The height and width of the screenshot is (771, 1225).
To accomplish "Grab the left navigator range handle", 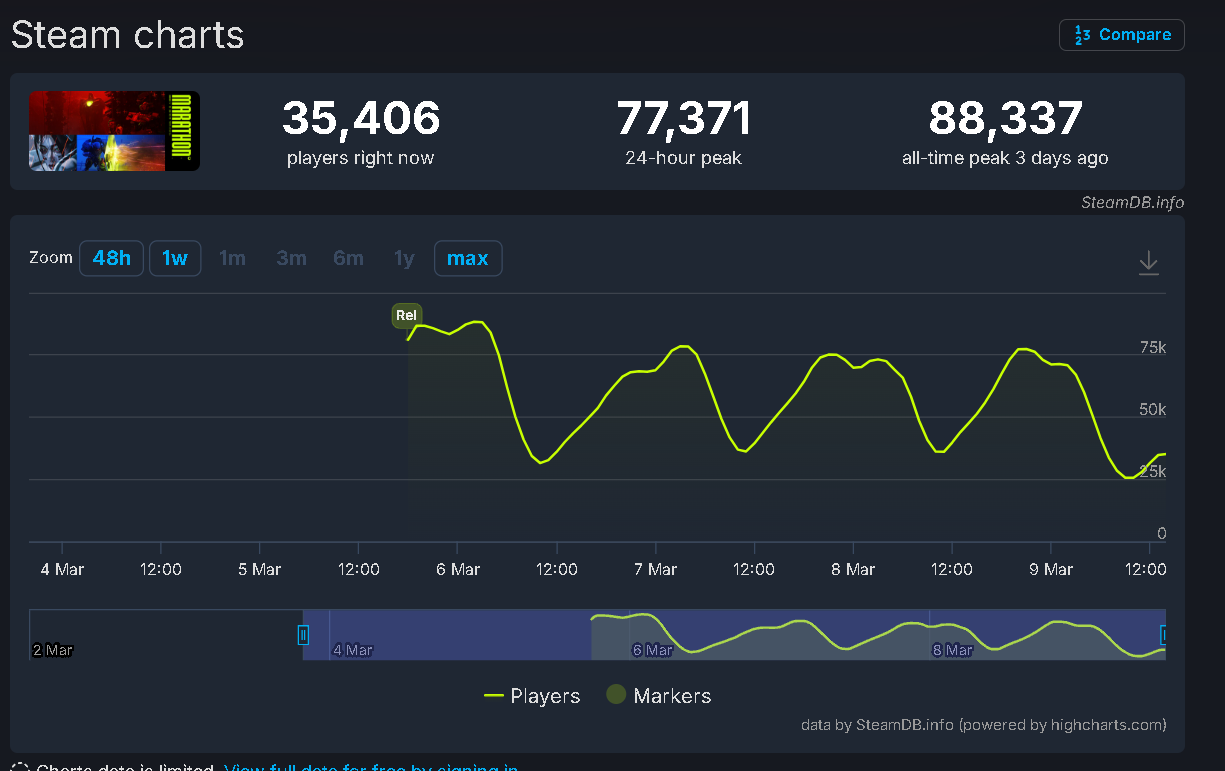I will 304,635.
